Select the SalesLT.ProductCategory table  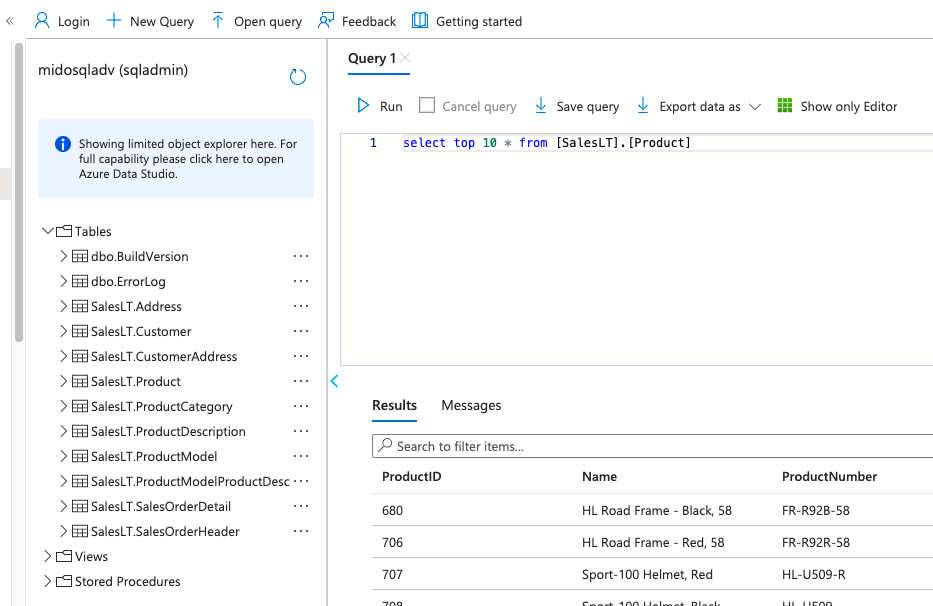click(x=162, y=407)
